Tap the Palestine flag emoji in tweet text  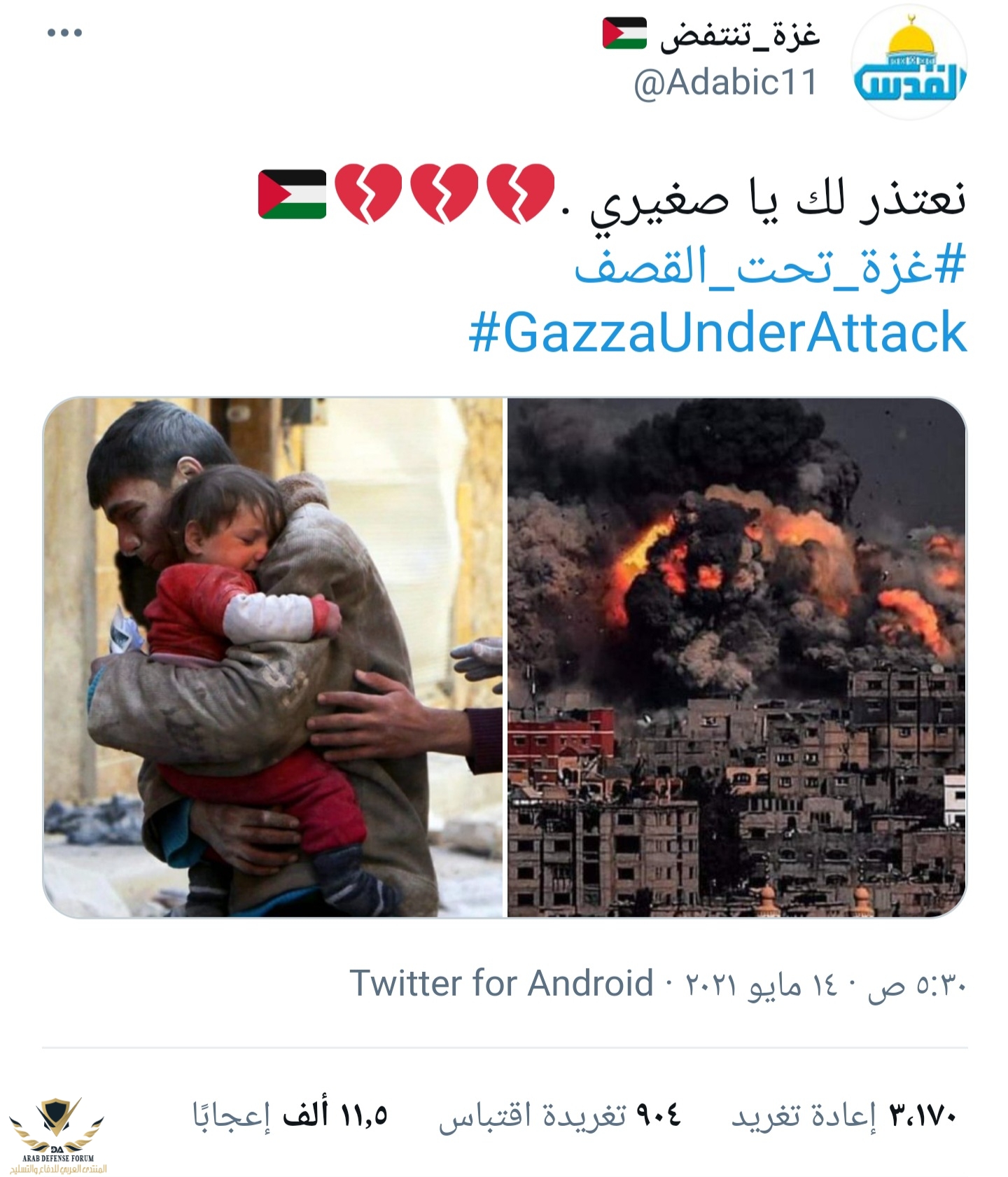[x=293, y=194]
